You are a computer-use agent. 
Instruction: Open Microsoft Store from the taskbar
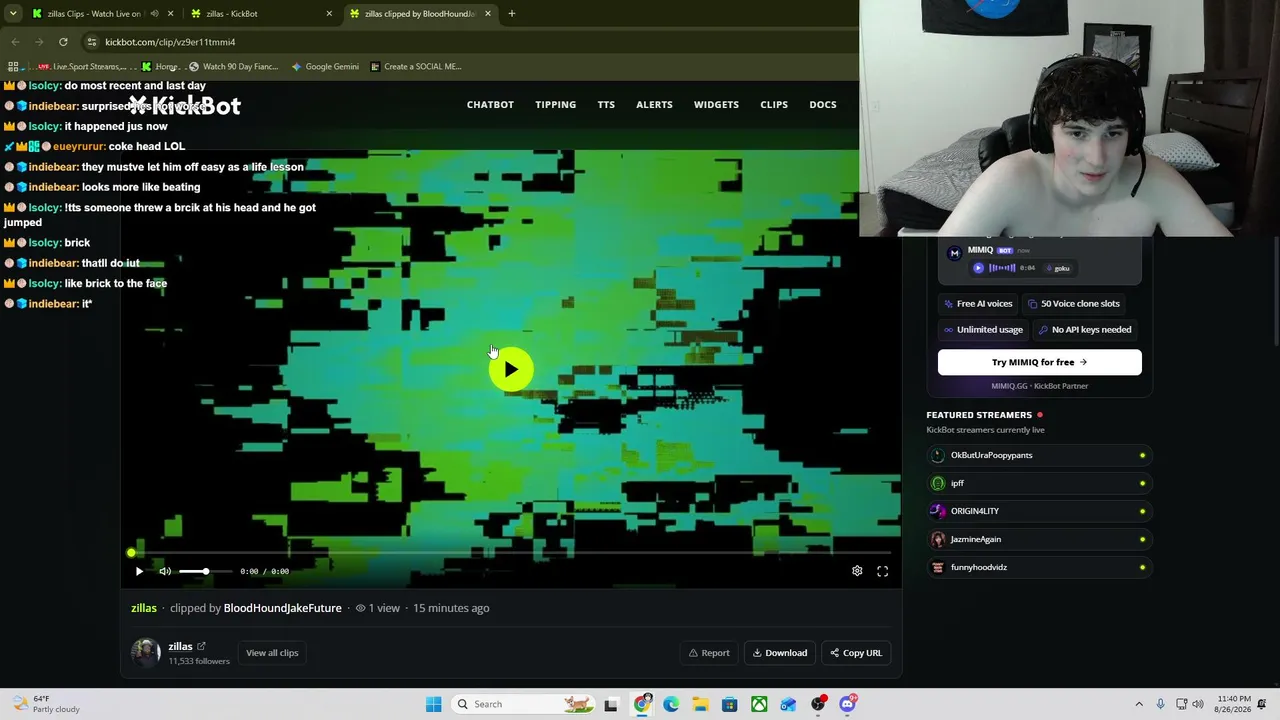click(730, 704)
